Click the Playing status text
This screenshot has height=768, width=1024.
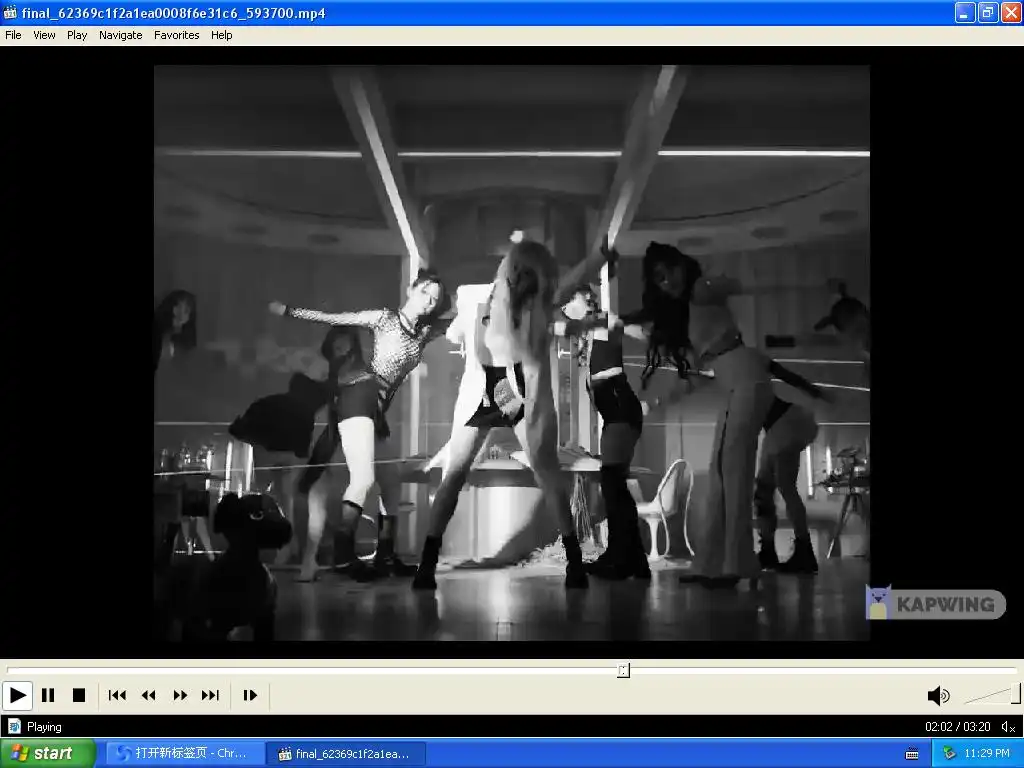[x=44, y=727]
